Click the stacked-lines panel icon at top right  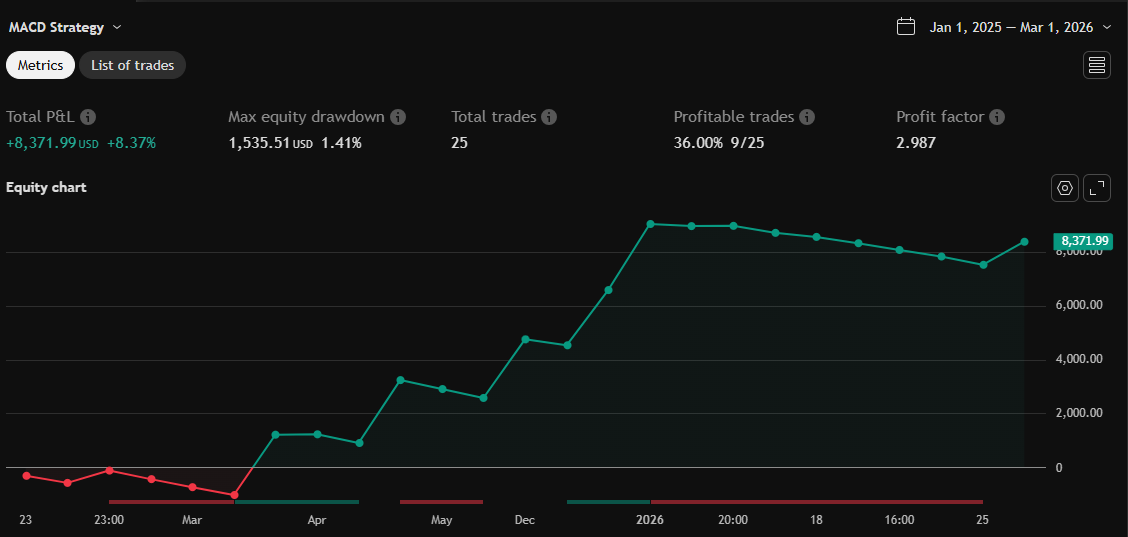coord(1097,65)
